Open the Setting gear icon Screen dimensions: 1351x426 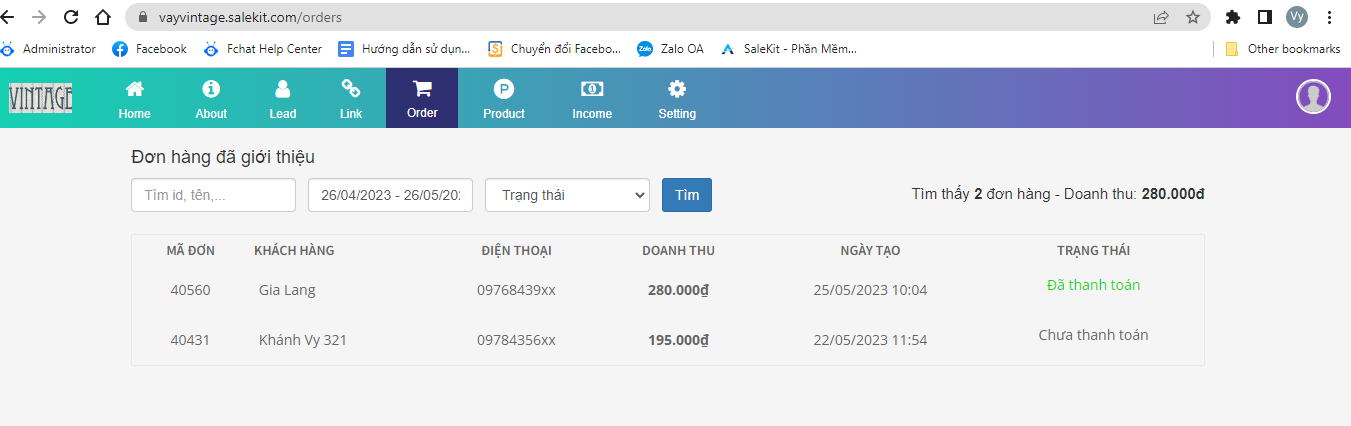(677, 89)
